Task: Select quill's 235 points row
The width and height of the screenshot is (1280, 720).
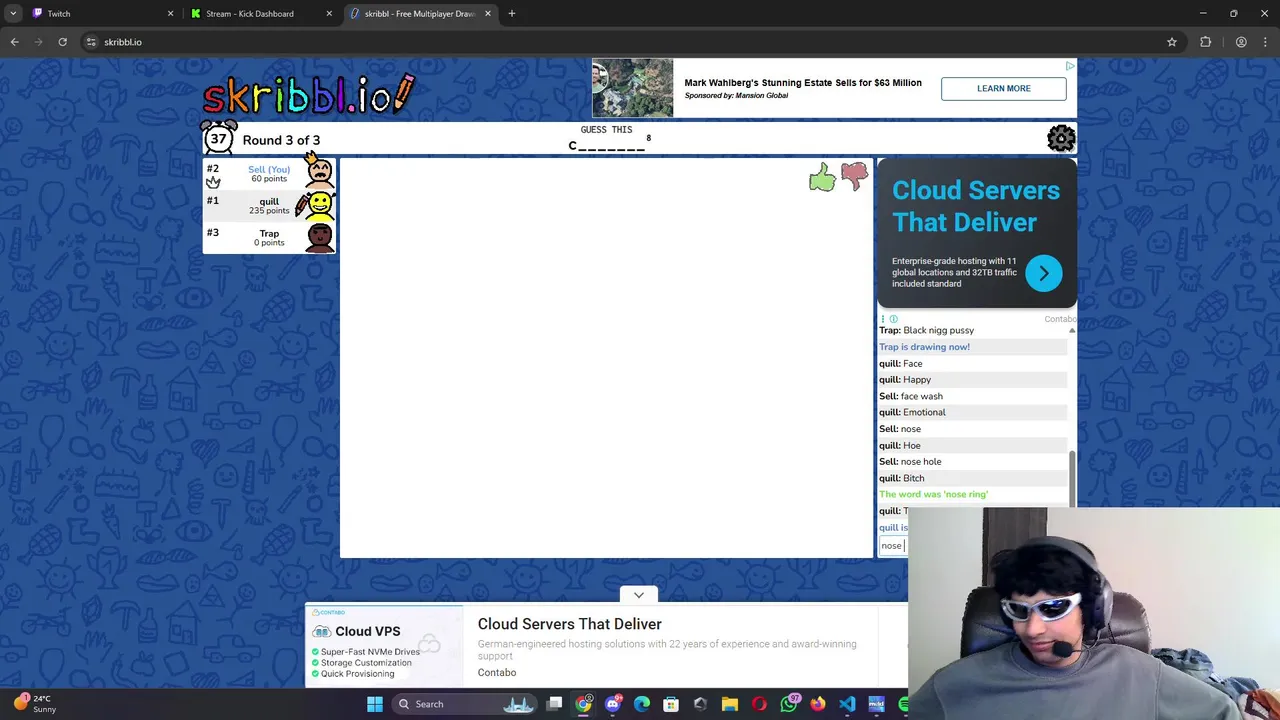Action: click(x=269, y=205)
